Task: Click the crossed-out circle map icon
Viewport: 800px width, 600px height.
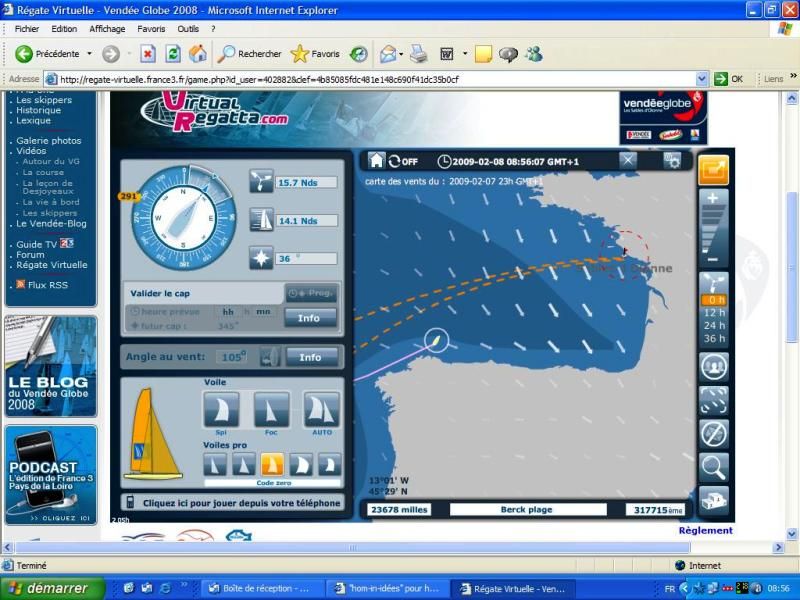Action: point(713,434)
